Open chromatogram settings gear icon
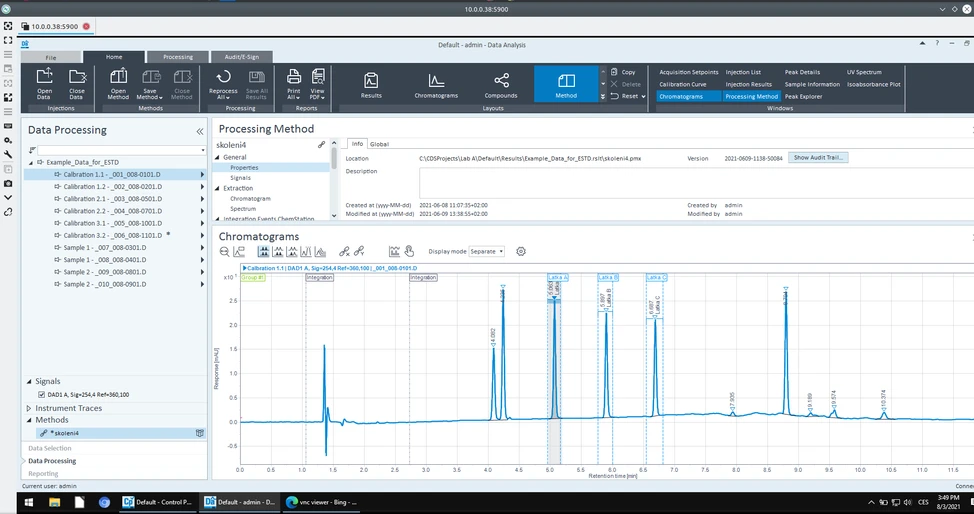974x514 pixels. (520, 252)
